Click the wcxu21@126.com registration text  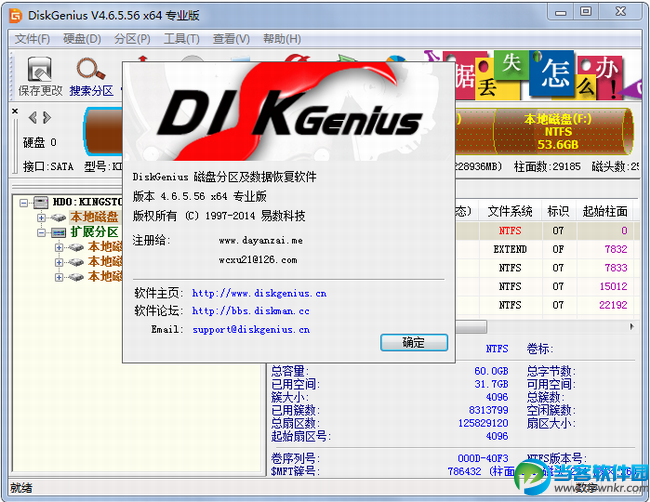pyautogui.click(x=258, y=260)
